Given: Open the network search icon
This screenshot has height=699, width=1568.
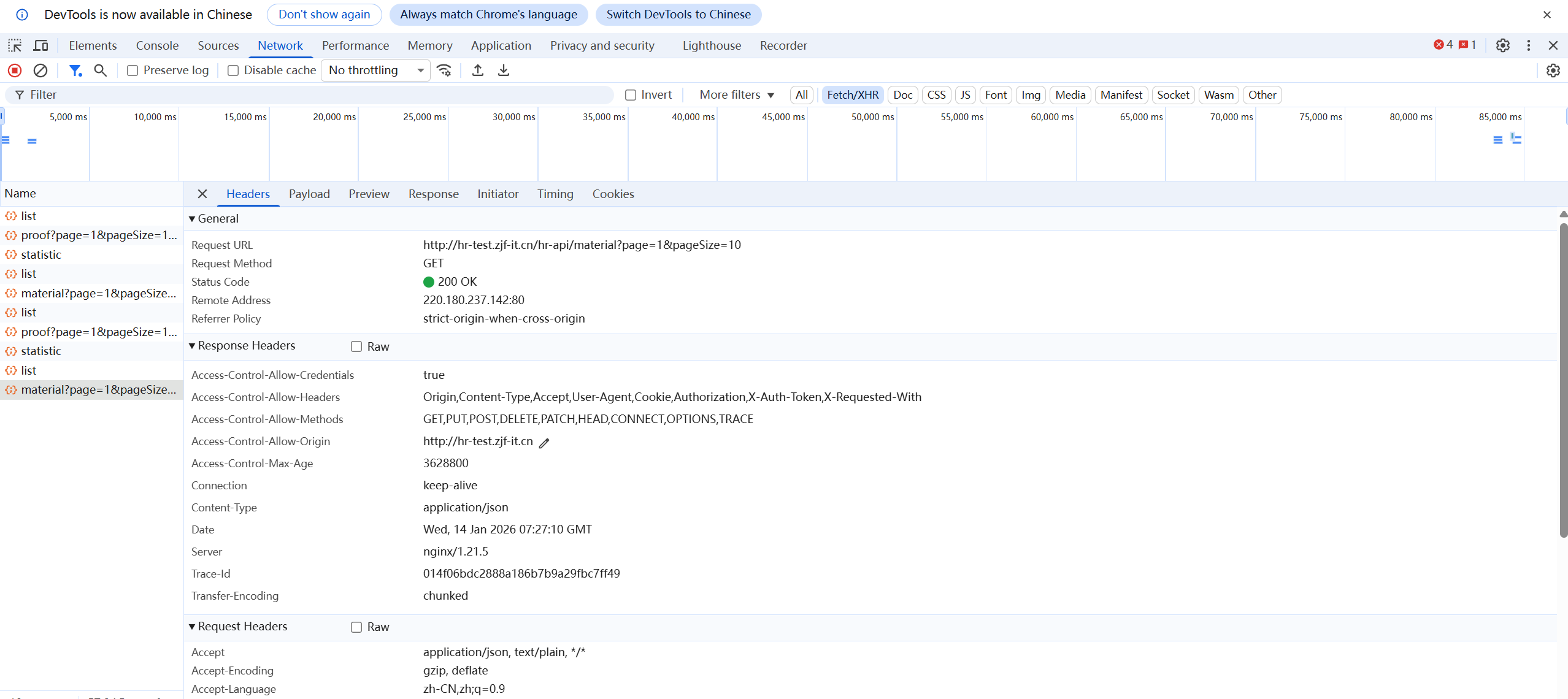Looking at the screenshot, I should [x=101, y=71].
